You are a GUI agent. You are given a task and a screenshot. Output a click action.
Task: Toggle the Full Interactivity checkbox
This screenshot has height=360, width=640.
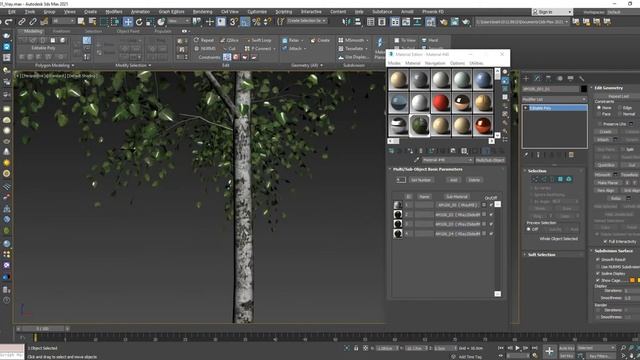pos(605,242)
